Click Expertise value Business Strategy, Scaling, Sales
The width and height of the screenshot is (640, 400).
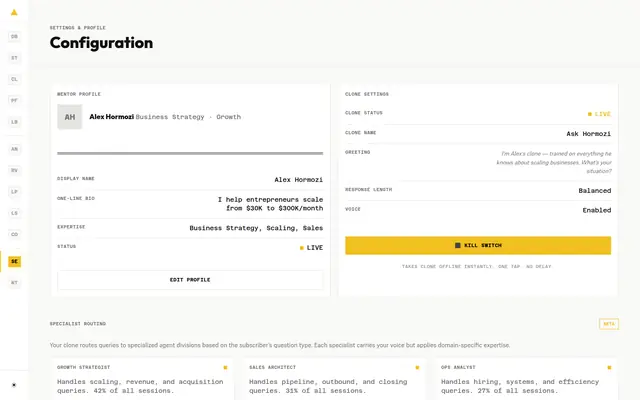point(256,228)
